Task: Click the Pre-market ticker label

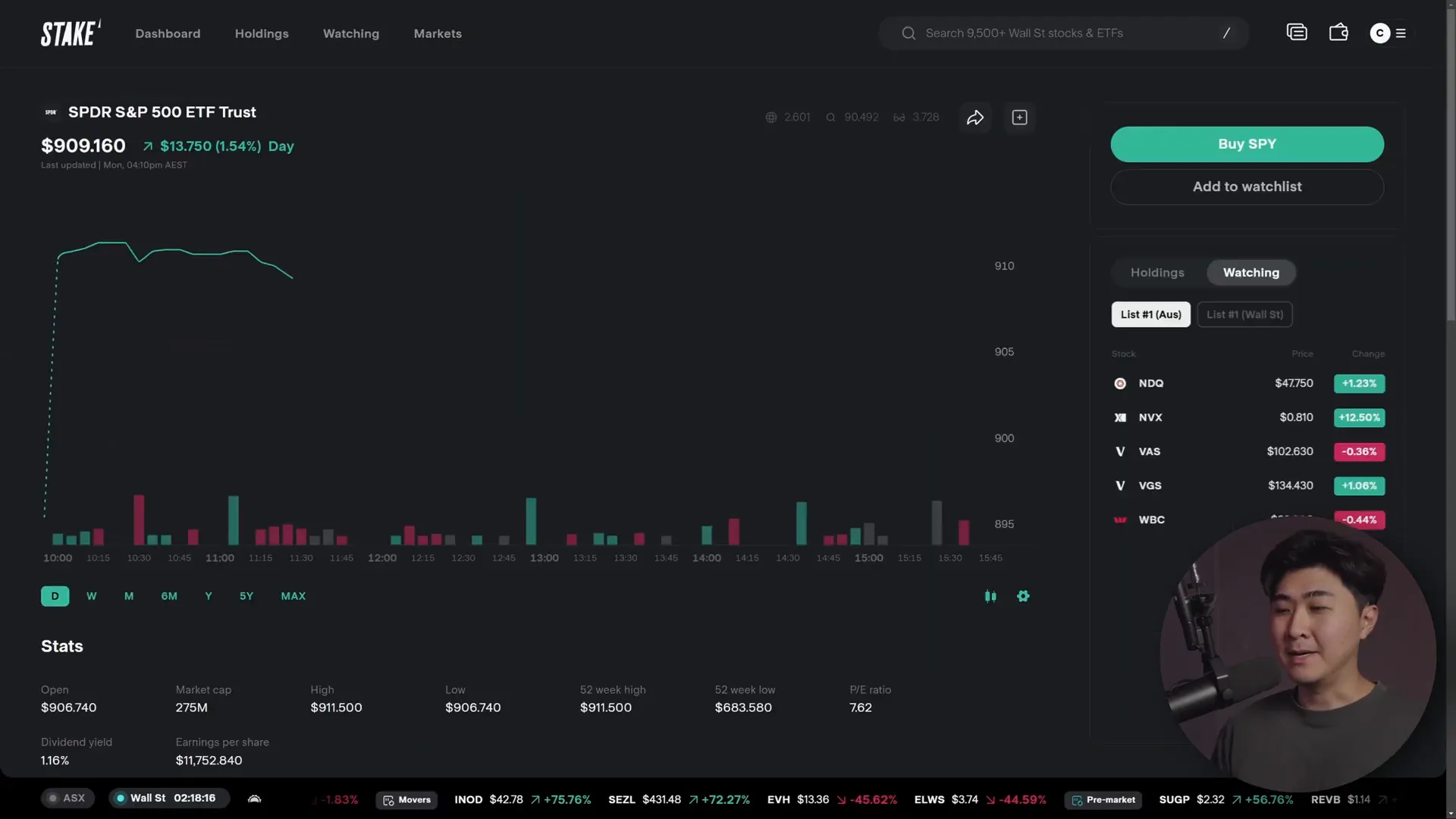Action: pyautogui.click(x=1103, y=800)
